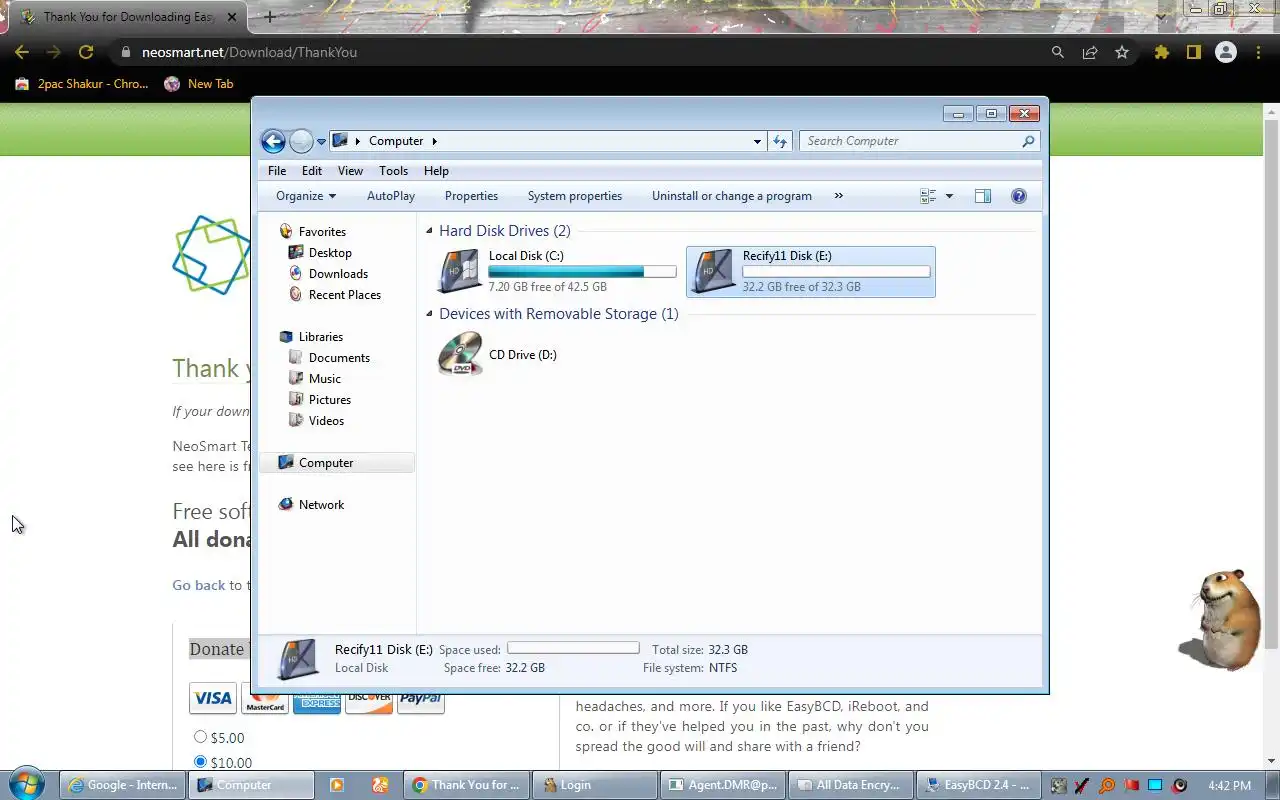Select Network in the navigation pane
Image resolution: width=1280 pixels, height=800 pixels.
pyautogui.click(x=321, y=505)
